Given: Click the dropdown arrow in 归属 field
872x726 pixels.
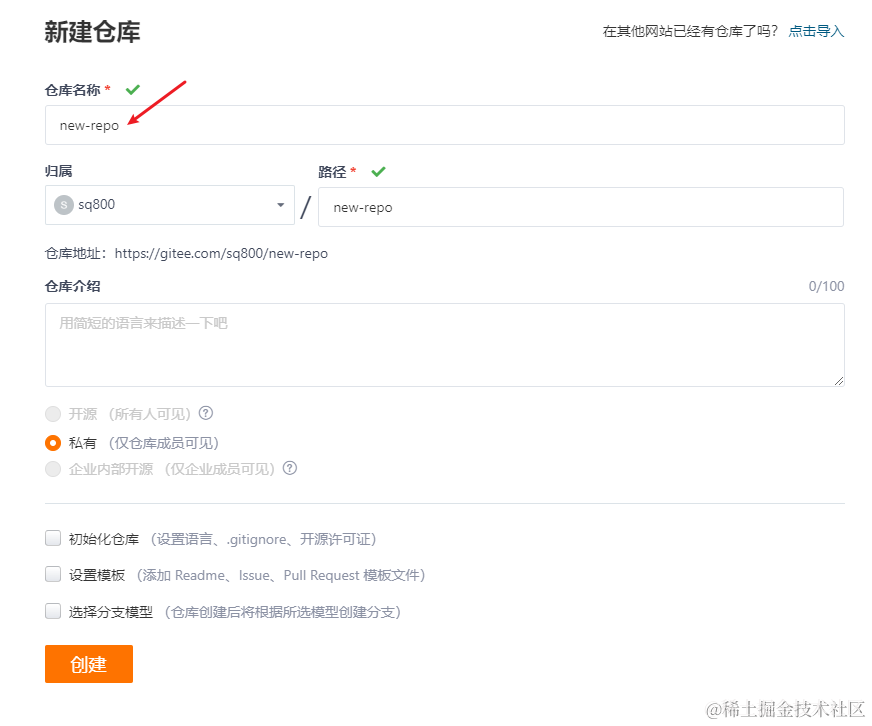Looking at the screenshot, I should (281, 205).
